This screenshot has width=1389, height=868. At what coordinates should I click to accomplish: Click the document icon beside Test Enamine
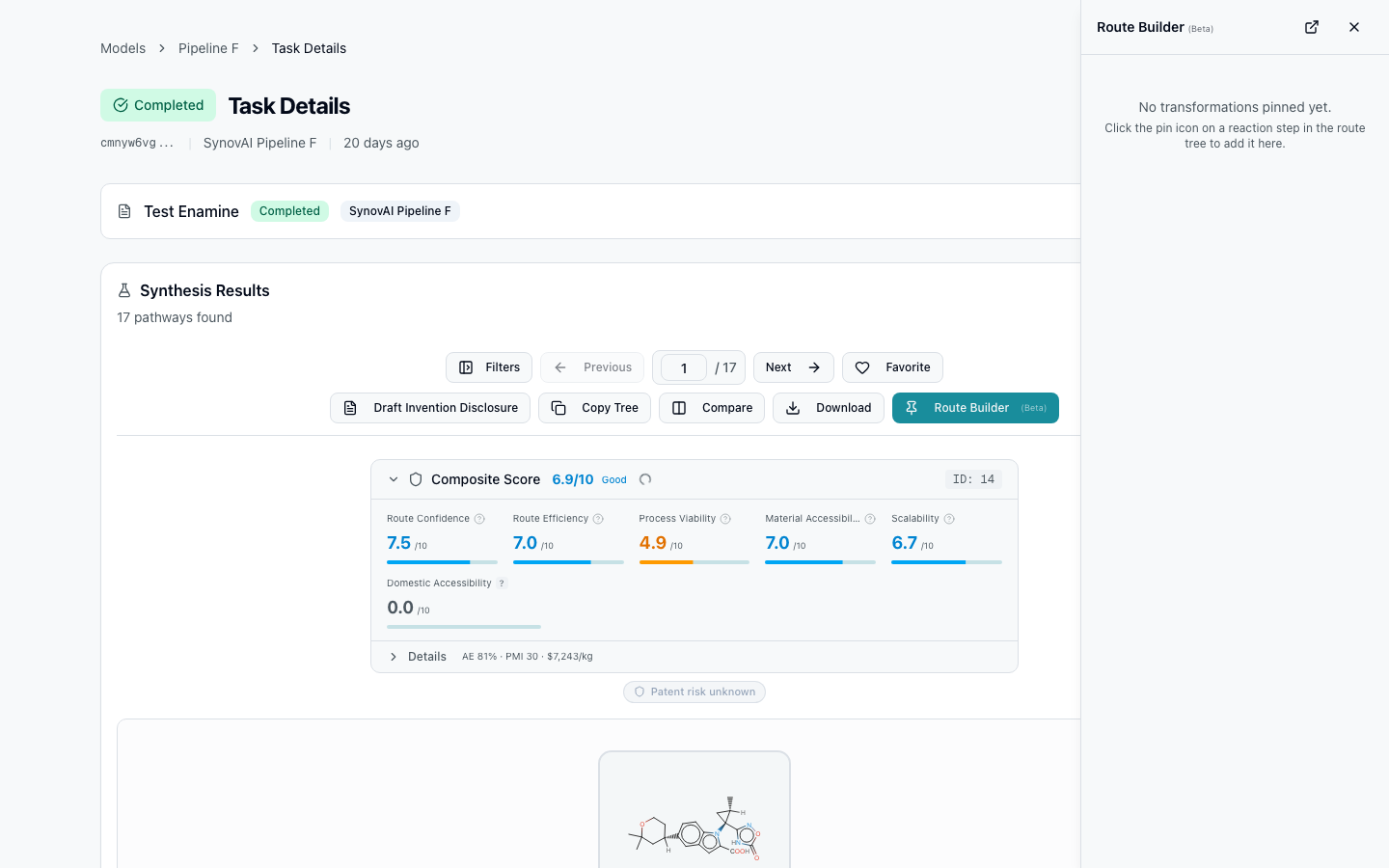[124, 211]
